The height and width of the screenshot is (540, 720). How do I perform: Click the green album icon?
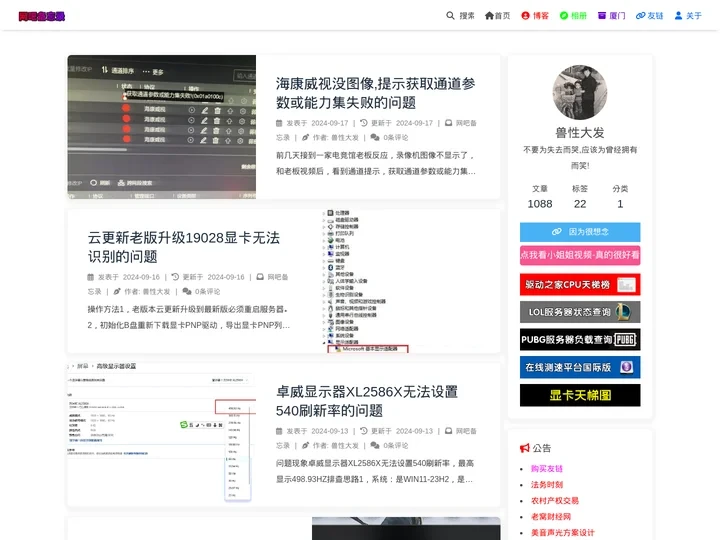tap(564, 16)
